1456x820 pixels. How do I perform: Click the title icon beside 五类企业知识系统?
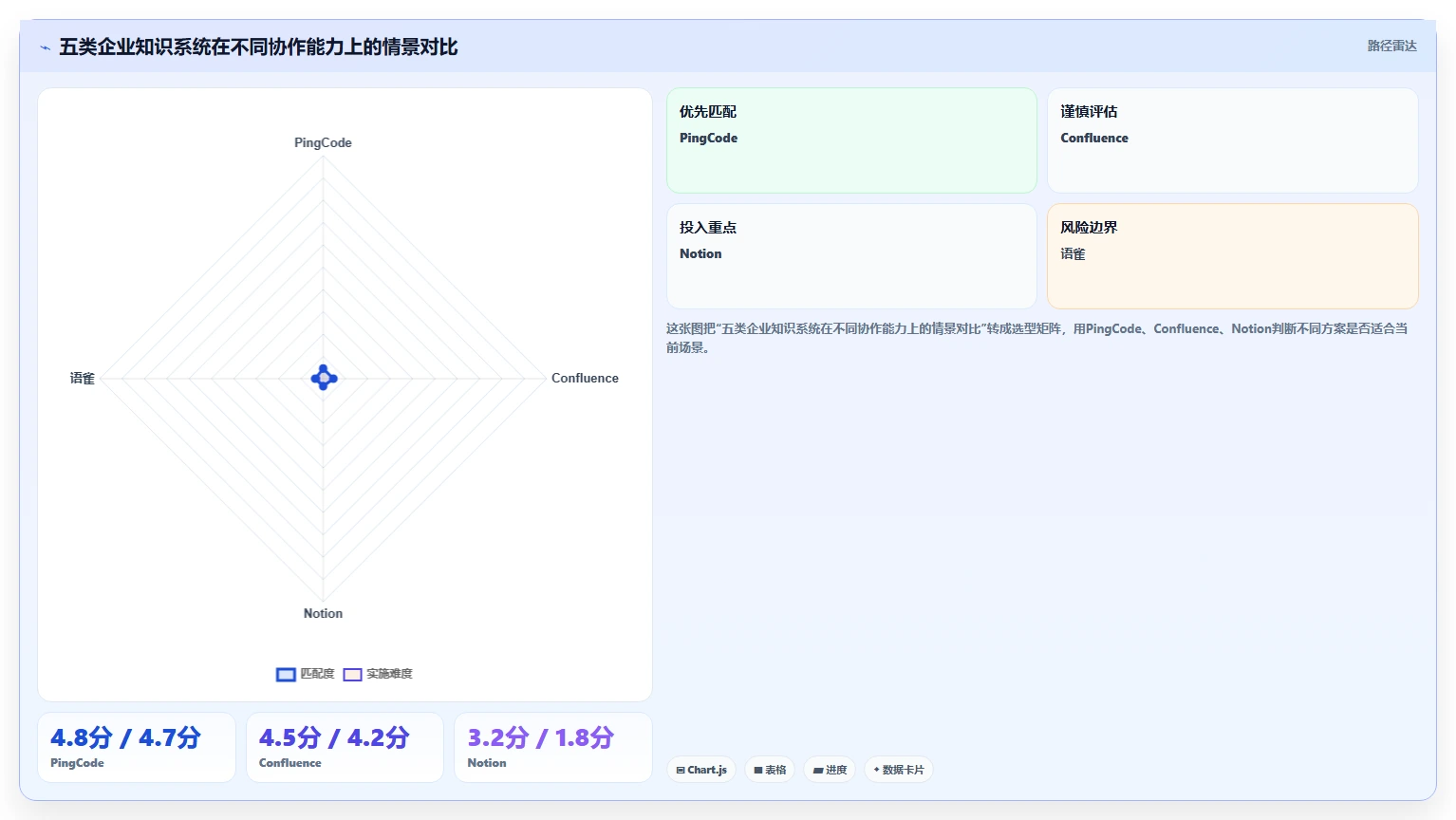(x=45, y=47)
